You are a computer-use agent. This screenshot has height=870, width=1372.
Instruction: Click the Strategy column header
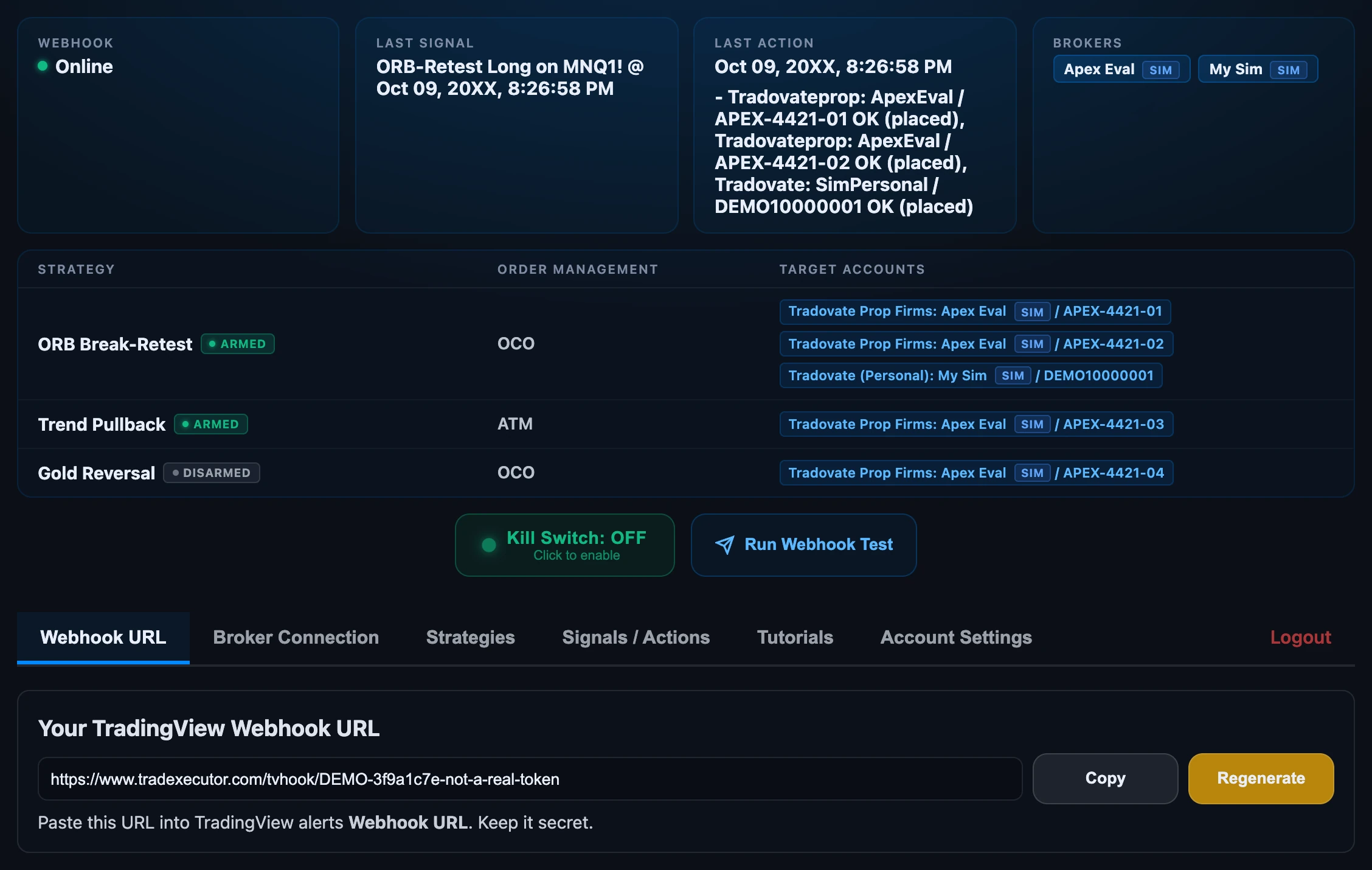point(76,270)
